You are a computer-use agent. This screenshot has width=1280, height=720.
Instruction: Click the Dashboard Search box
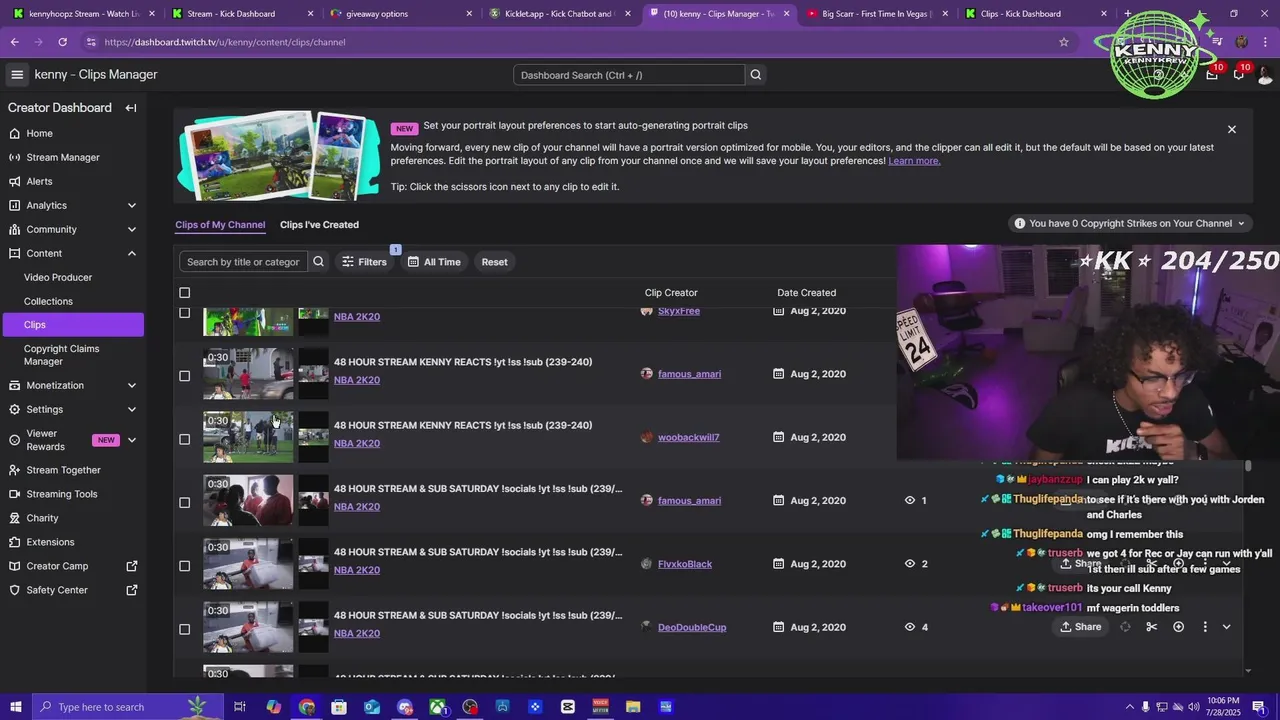[629, 75]
